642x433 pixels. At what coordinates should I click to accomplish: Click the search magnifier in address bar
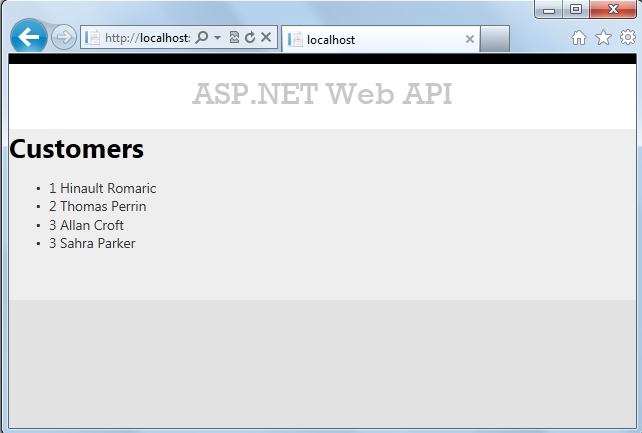click(201, 38)
